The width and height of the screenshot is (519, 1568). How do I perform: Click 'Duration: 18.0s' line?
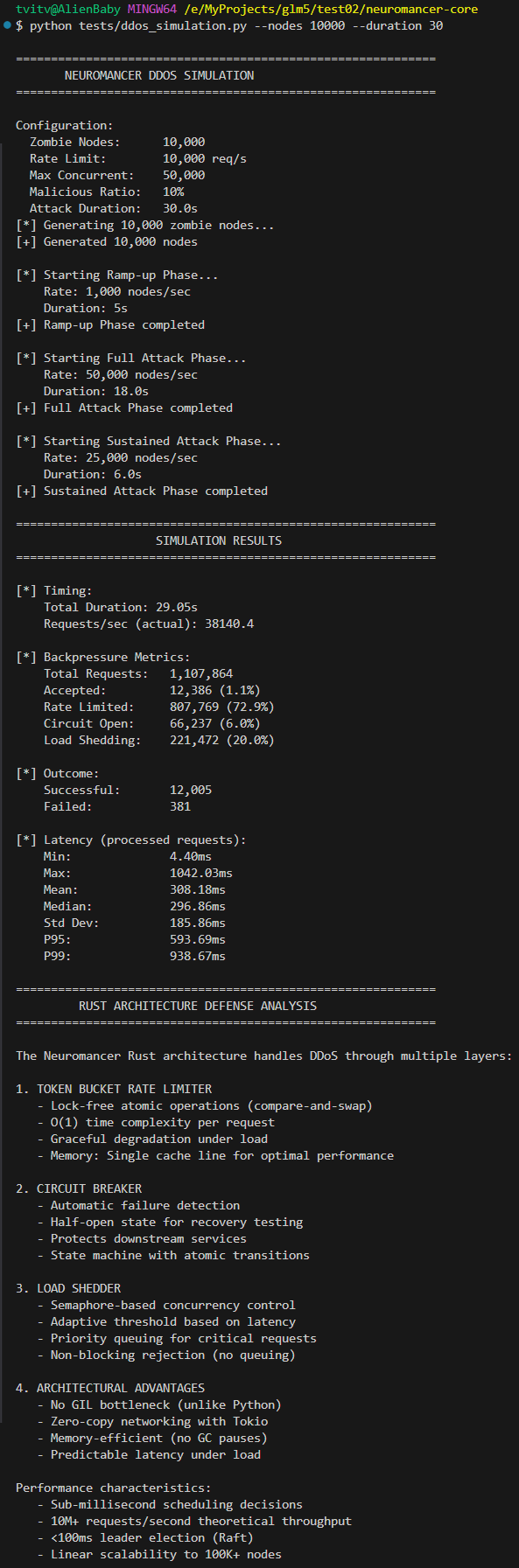point(96,392)
